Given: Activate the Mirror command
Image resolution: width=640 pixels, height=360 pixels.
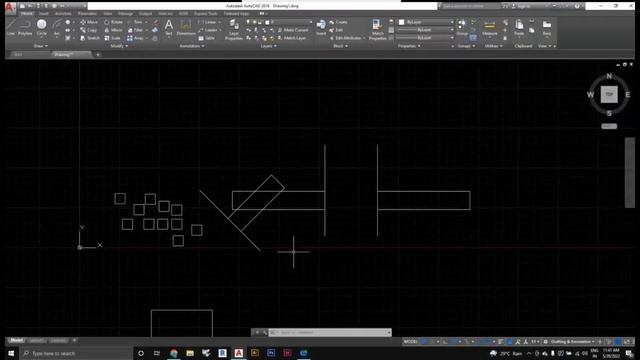Looking at the screenshot, I should click(113, 30).
